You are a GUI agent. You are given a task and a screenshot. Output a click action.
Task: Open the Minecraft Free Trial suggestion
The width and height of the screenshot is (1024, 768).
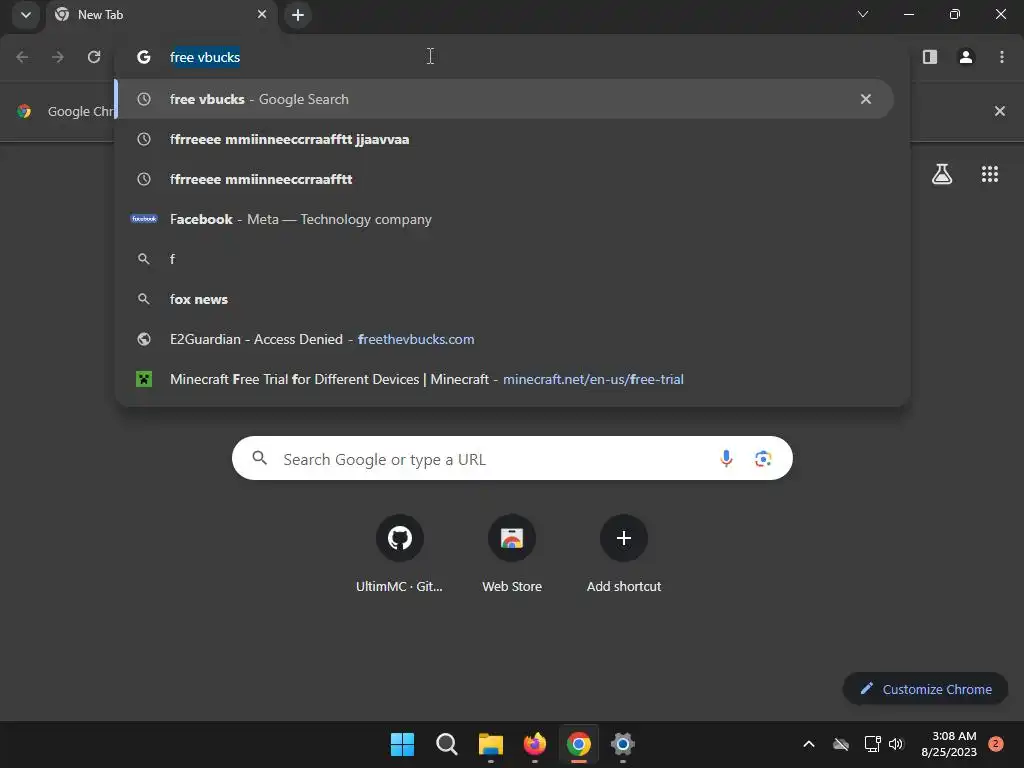(x=512, y=379)
